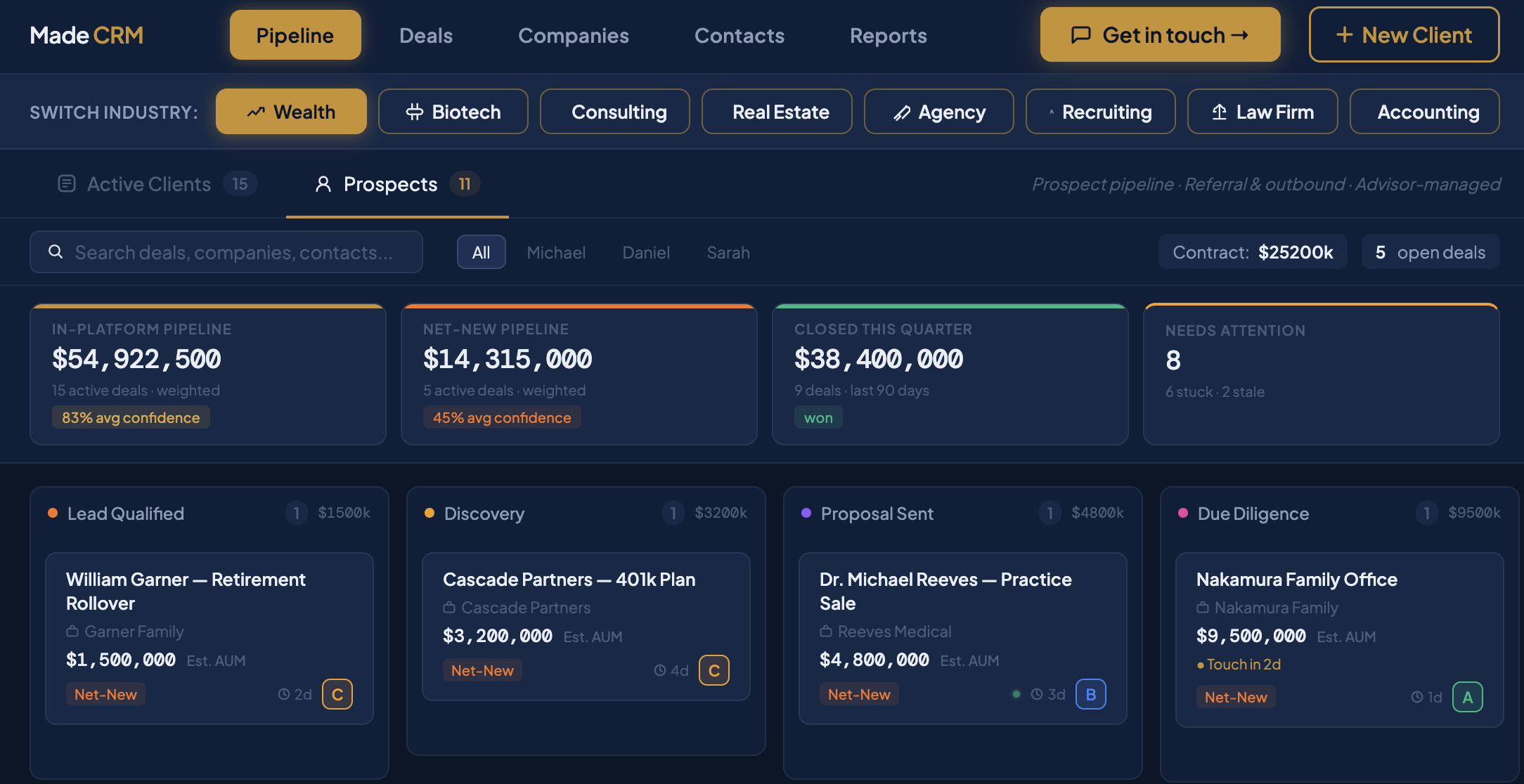Click the 4d clock icon on Cascade card
Image resolution: width=1524 pixels, height=784 pixels.
click(660, 670)
